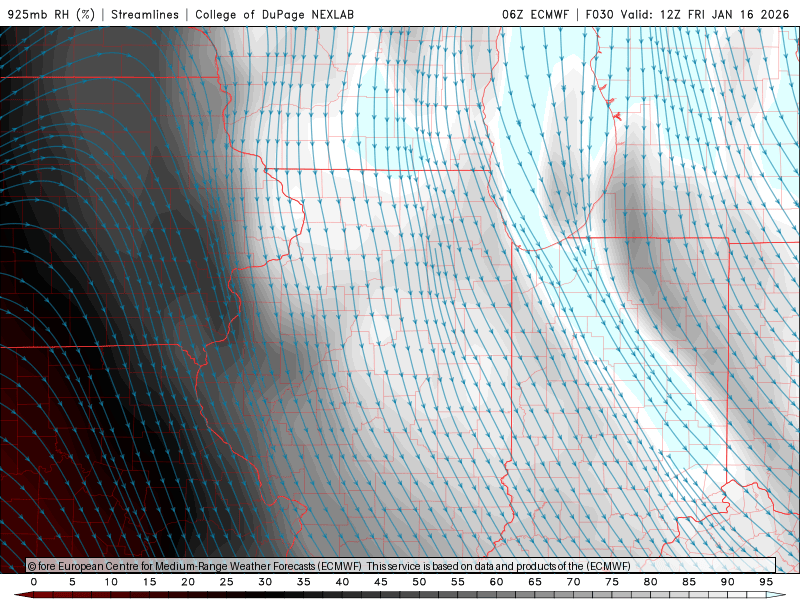Select the '50' legend number

[419, 582]
